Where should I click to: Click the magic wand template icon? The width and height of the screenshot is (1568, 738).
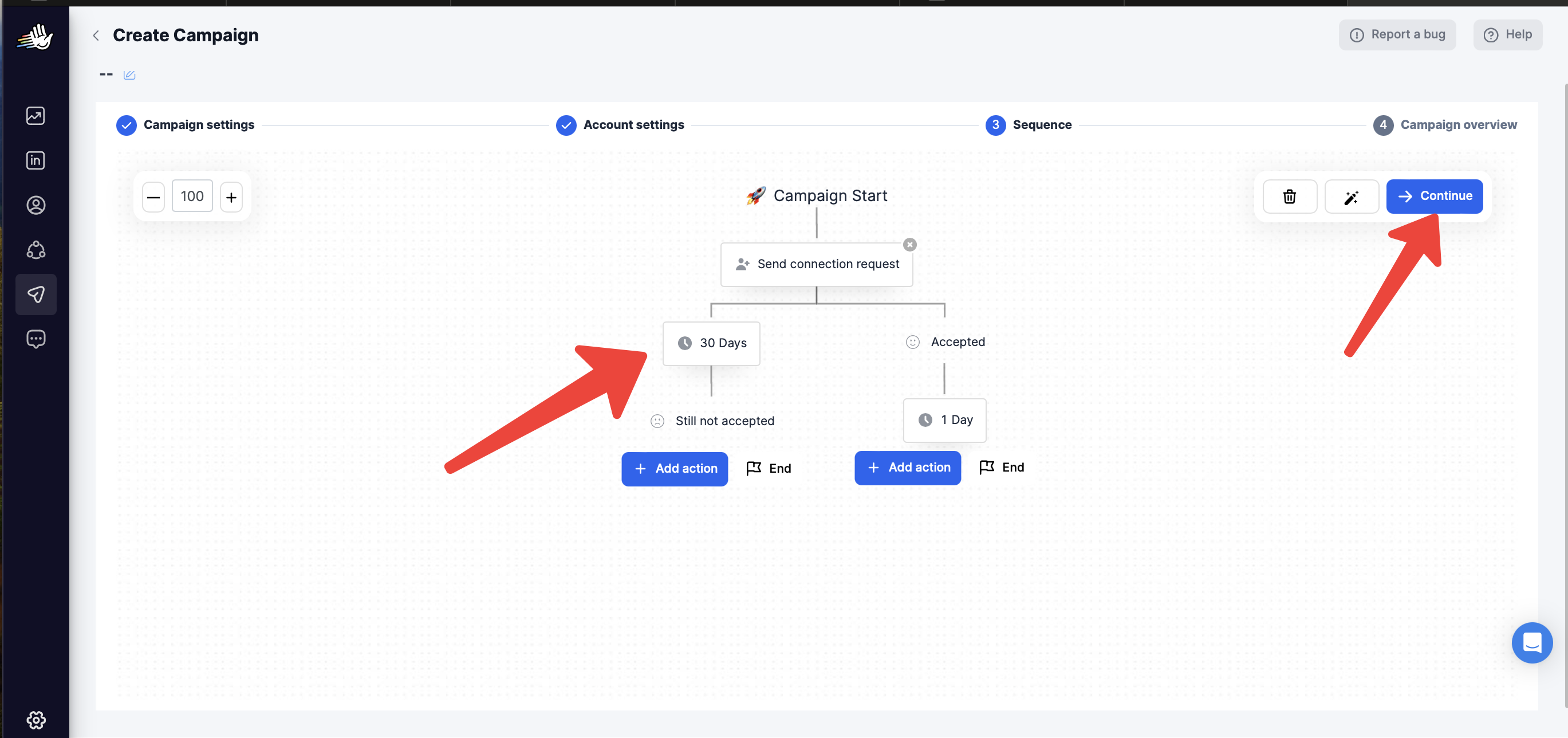[1352, 197]
